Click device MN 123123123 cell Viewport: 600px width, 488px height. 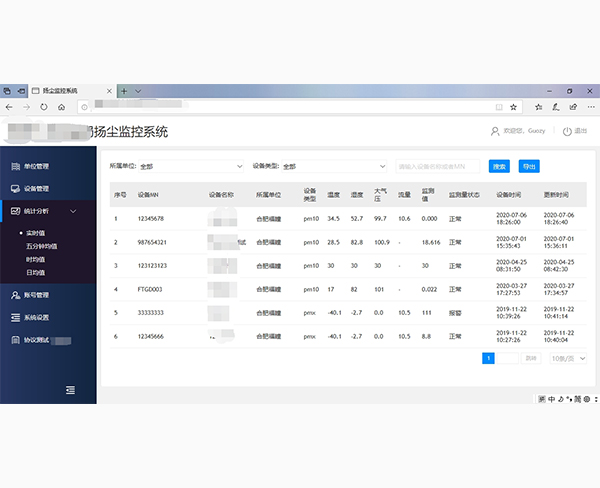[152, 266]
